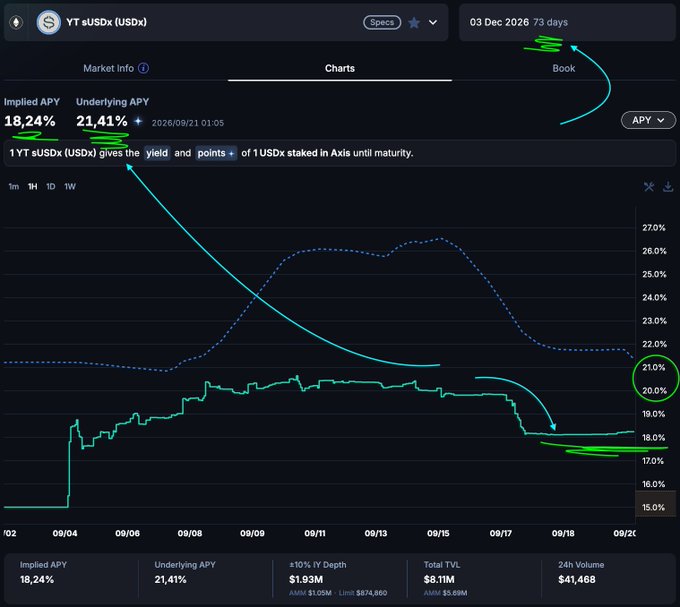Click the sUSDx token logo
The height and width of the screenshot is (607, 680).
point(49,22)
